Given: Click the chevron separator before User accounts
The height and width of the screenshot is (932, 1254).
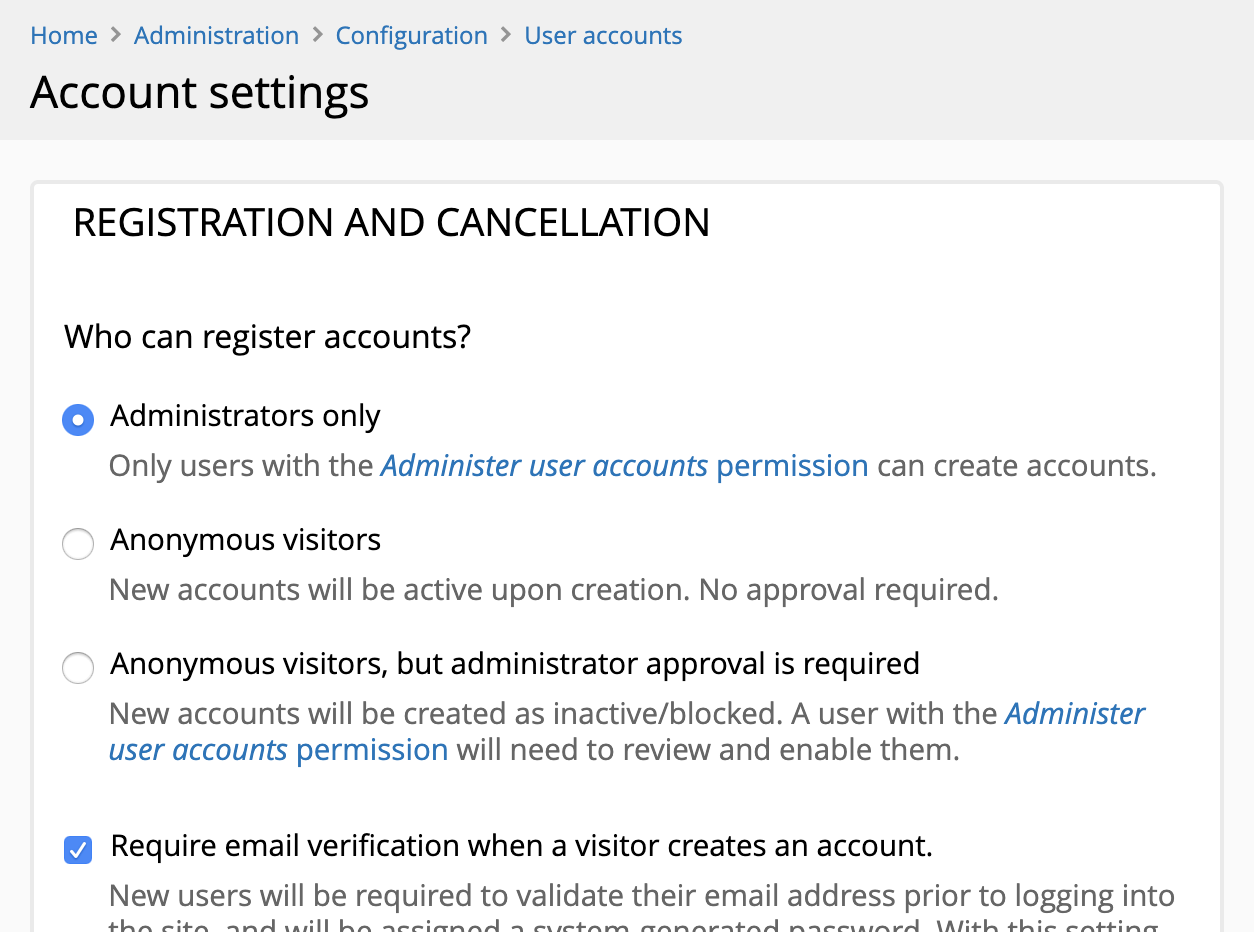Looking at the screenshot, I should click(504, 35).
